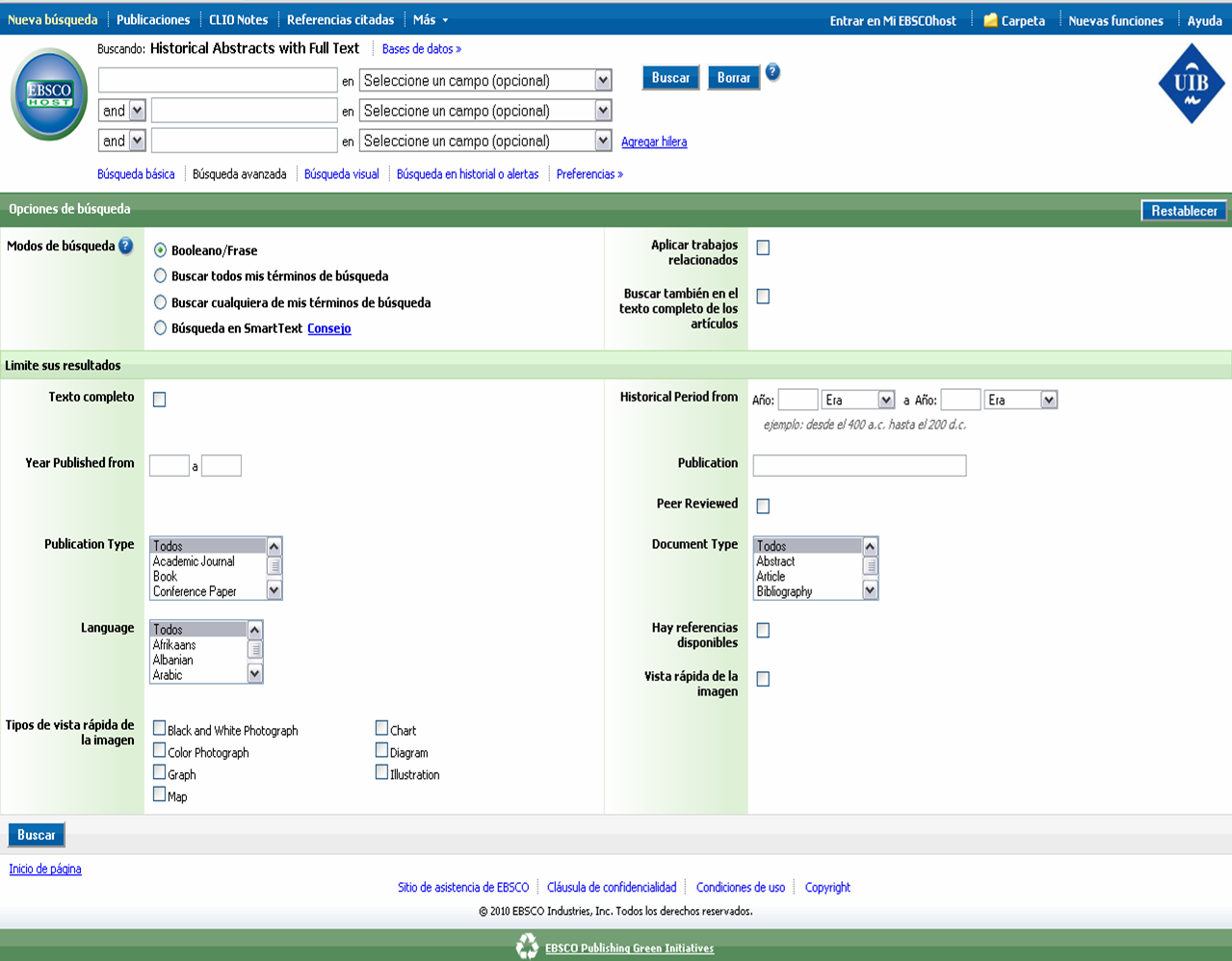Screen dimensions: 1232x961
Task: Tick Buscar también en el texto completo checkbox
Action: coord(763,297)
